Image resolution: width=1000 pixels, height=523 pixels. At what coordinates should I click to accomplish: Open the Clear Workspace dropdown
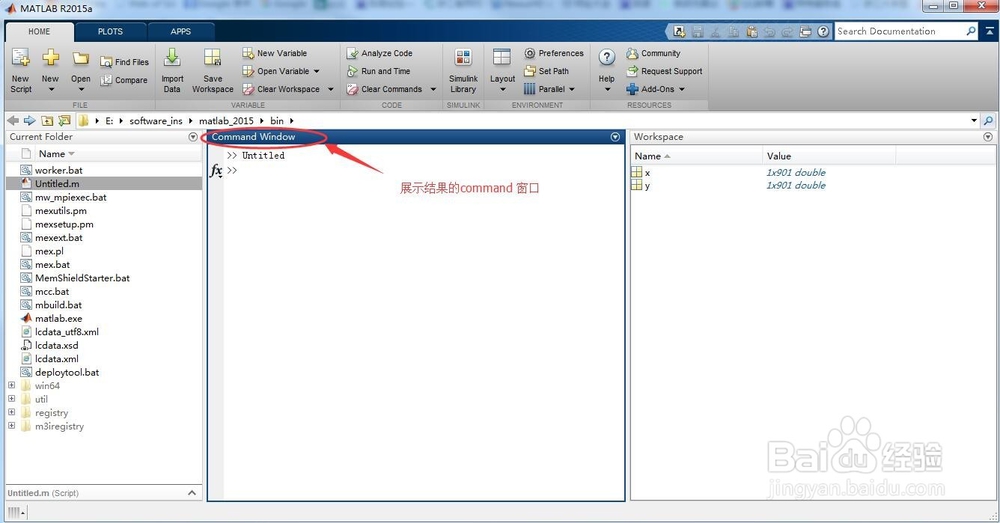pos(330,89)
